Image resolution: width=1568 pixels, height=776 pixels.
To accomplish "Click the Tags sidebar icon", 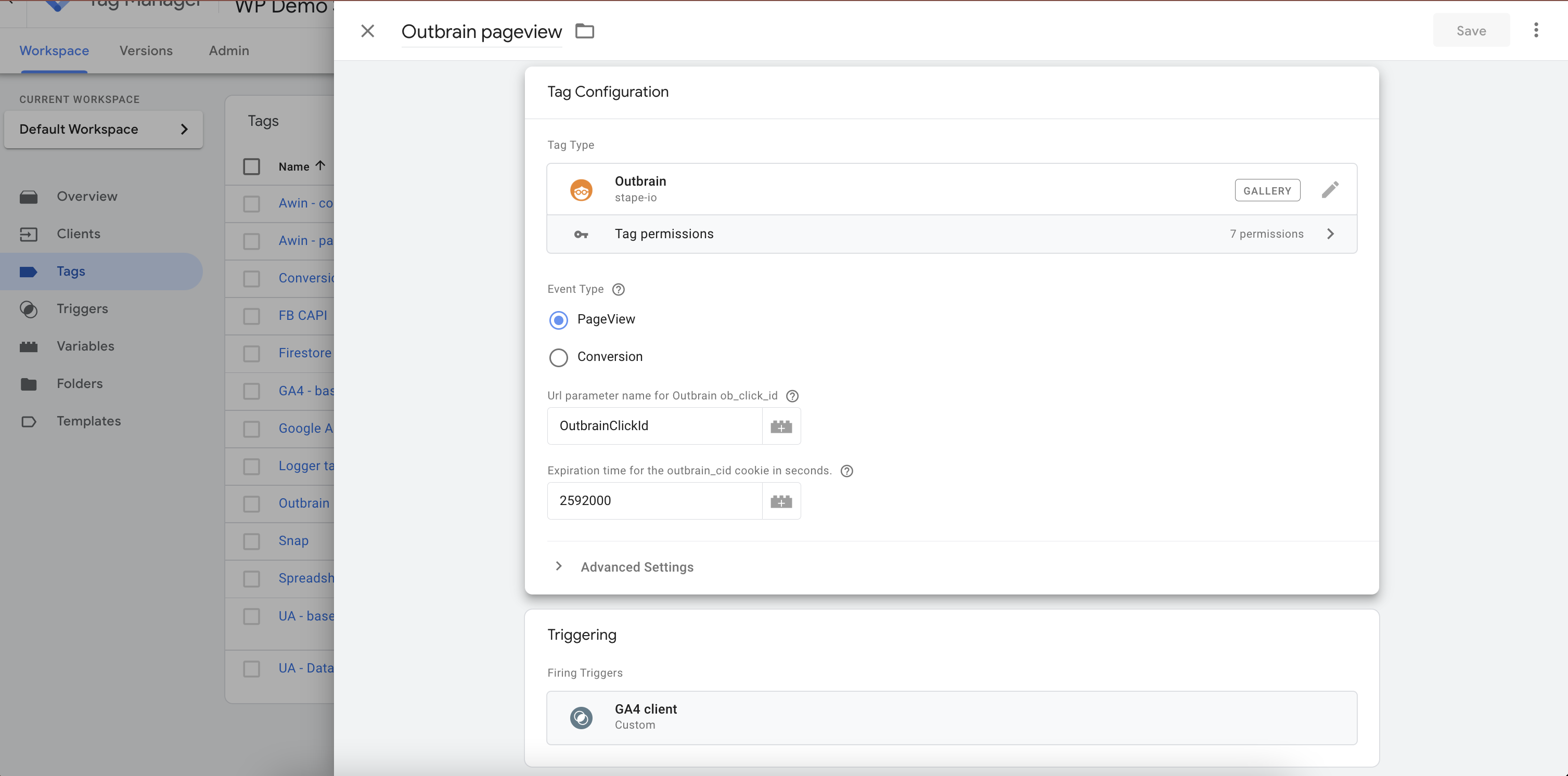I will coord(28,271).
